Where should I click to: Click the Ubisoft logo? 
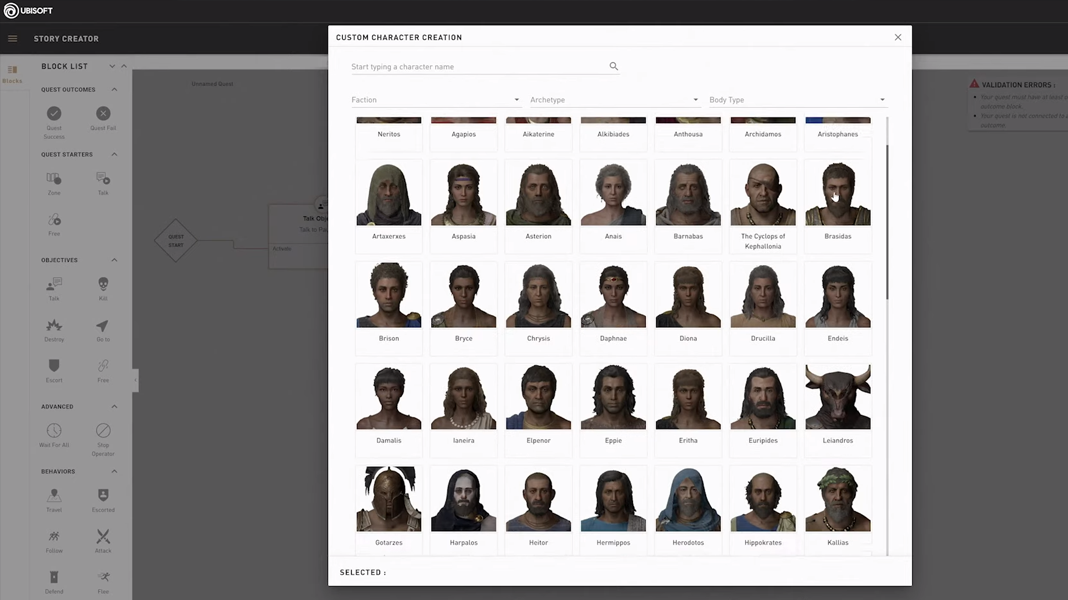tap(28, 11)
